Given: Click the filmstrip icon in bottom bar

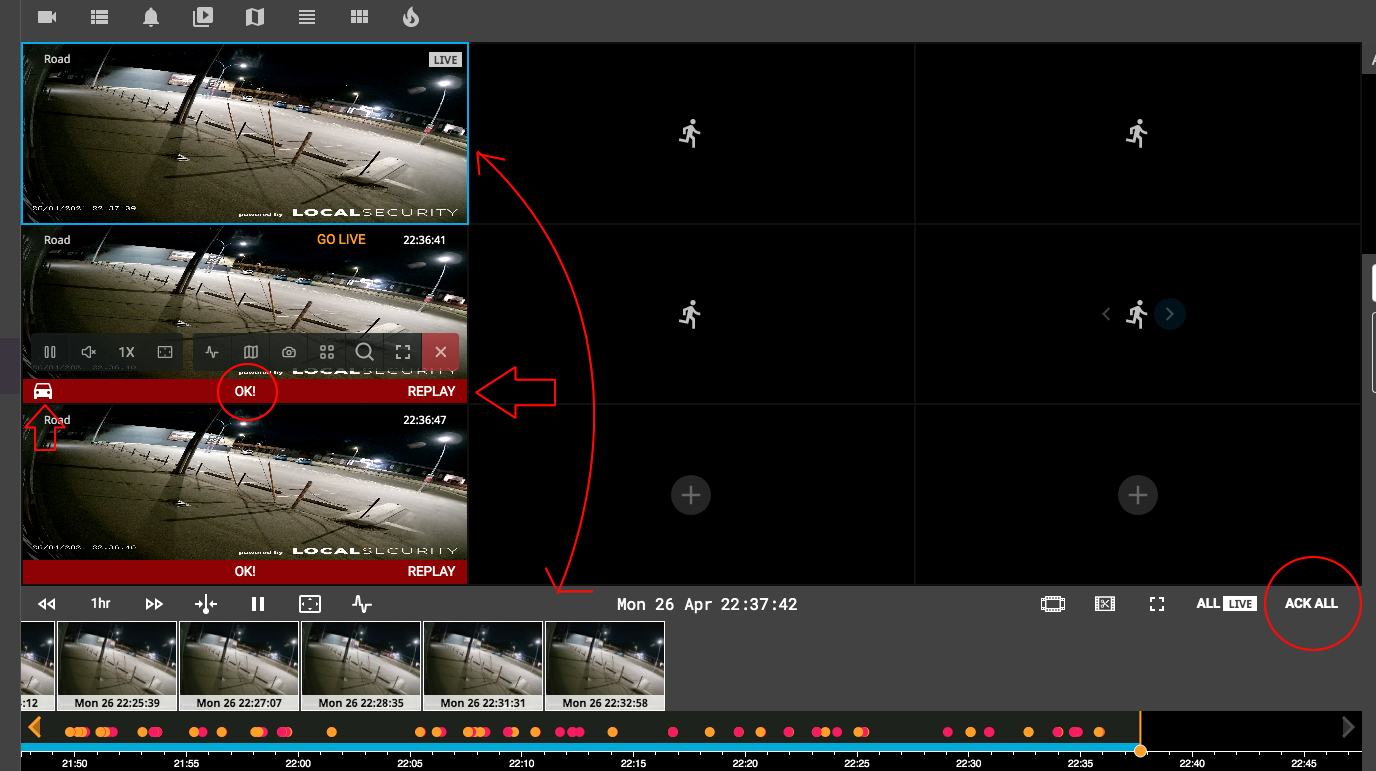Looking at the screenshot, I should pos(1052,604).
